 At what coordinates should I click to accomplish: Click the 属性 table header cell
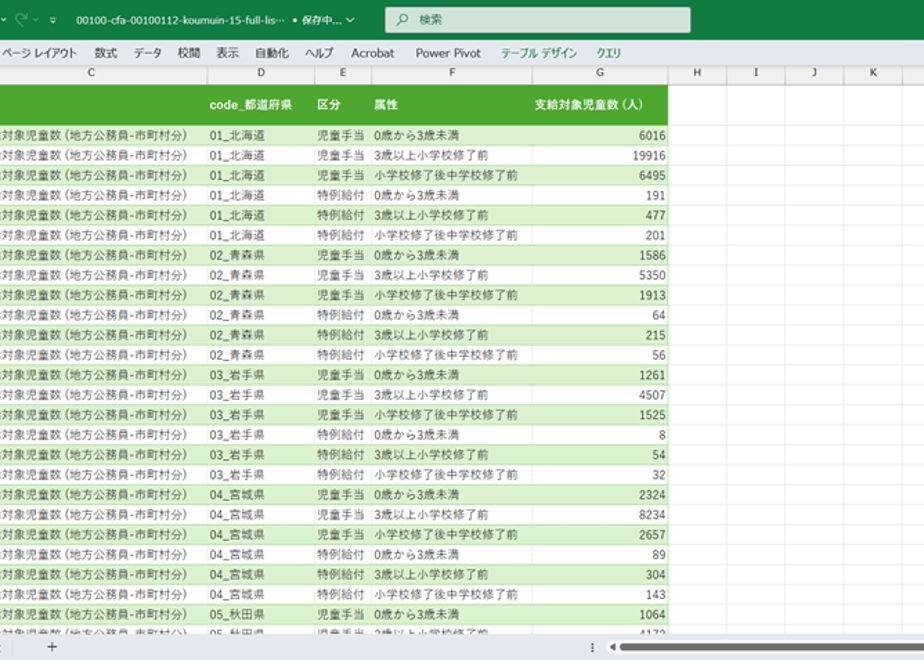(452, 105)
